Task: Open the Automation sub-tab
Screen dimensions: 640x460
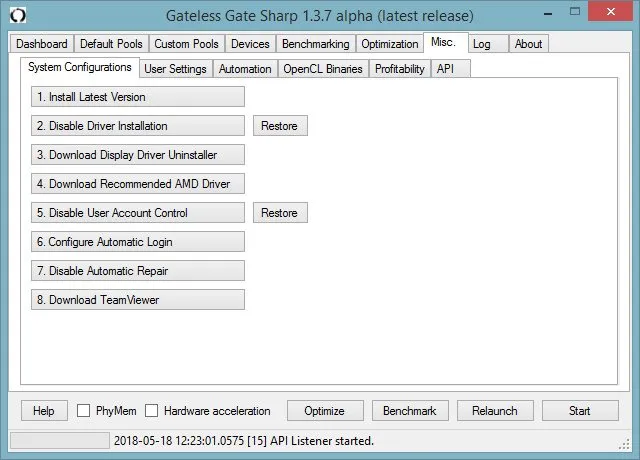Action: tap(245, 69)
